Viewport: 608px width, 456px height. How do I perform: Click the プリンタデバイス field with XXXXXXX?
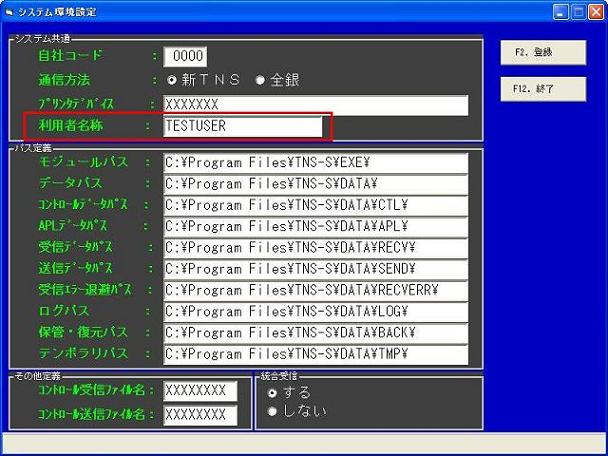[x=316, y=105]
